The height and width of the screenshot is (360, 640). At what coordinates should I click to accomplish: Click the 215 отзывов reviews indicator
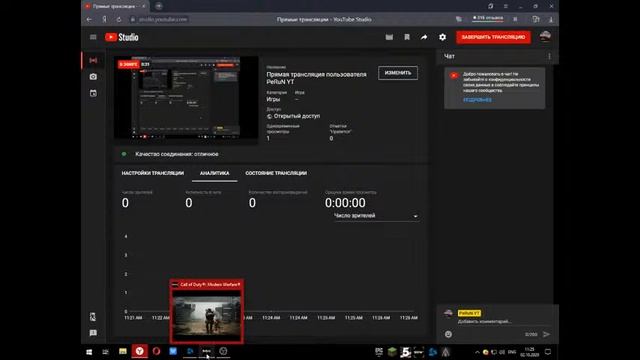[x=488, y=18]
